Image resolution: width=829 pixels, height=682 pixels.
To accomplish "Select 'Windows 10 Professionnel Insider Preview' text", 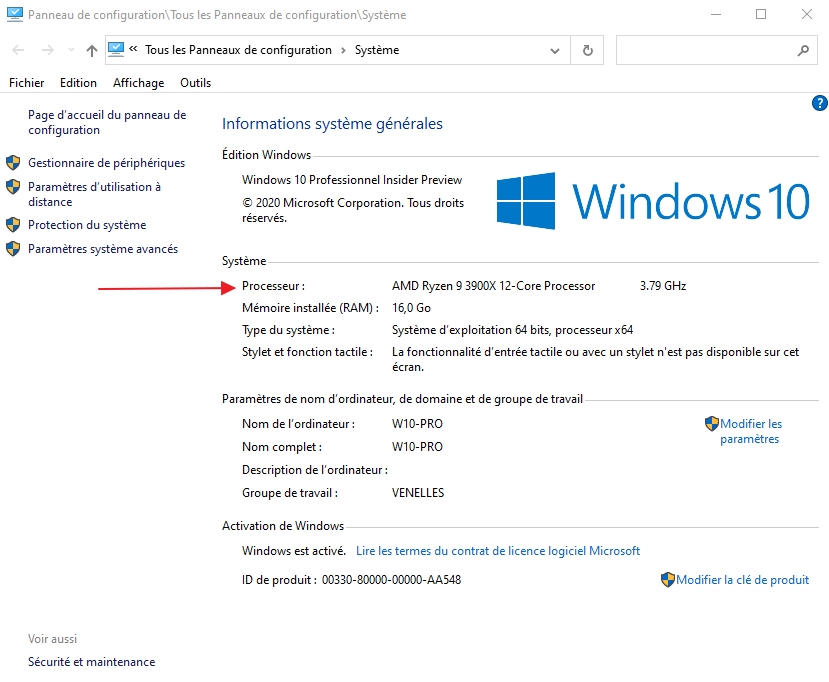I will coord(352,180).
